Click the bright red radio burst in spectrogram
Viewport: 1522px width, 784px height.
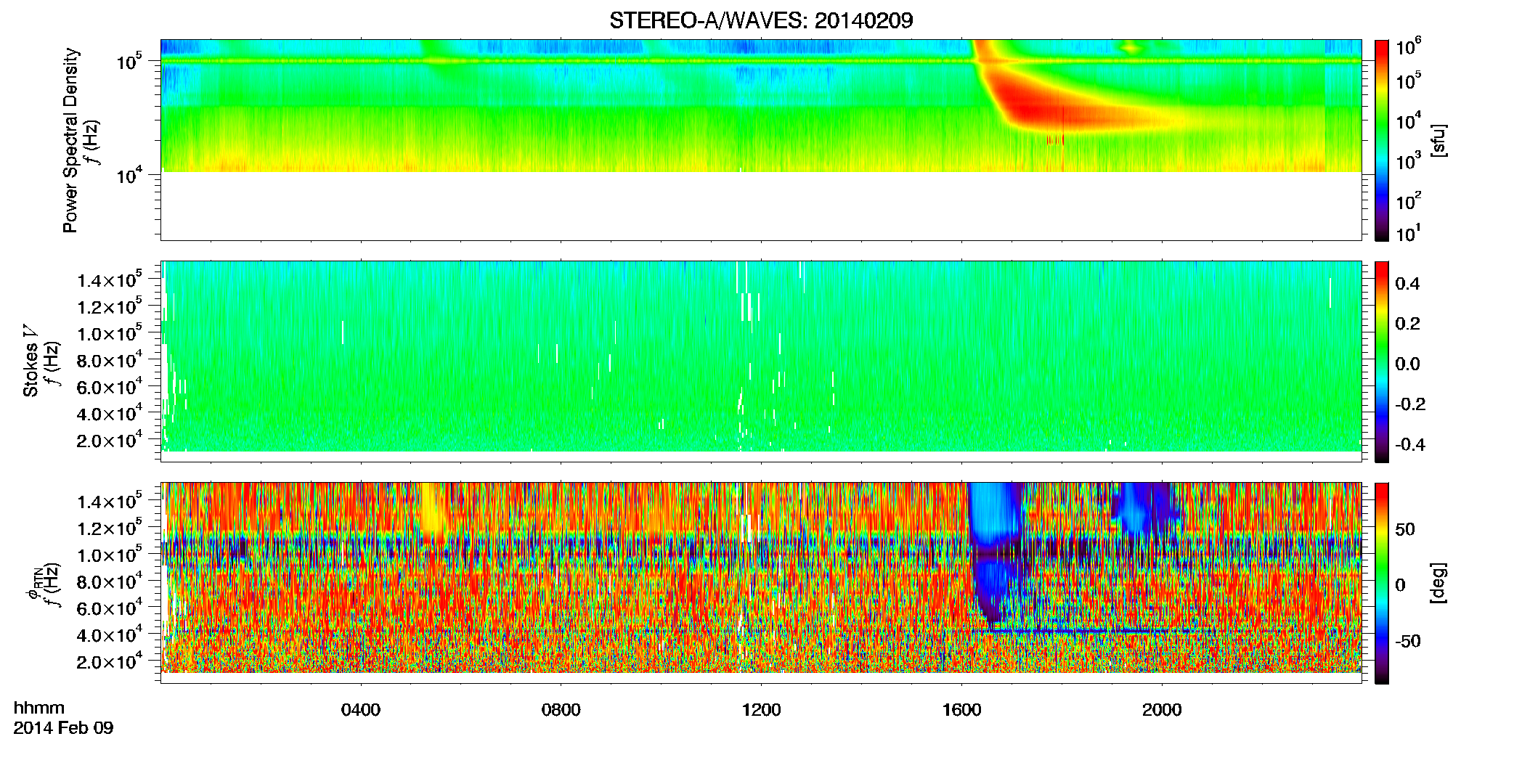(x=1038, y=109)
